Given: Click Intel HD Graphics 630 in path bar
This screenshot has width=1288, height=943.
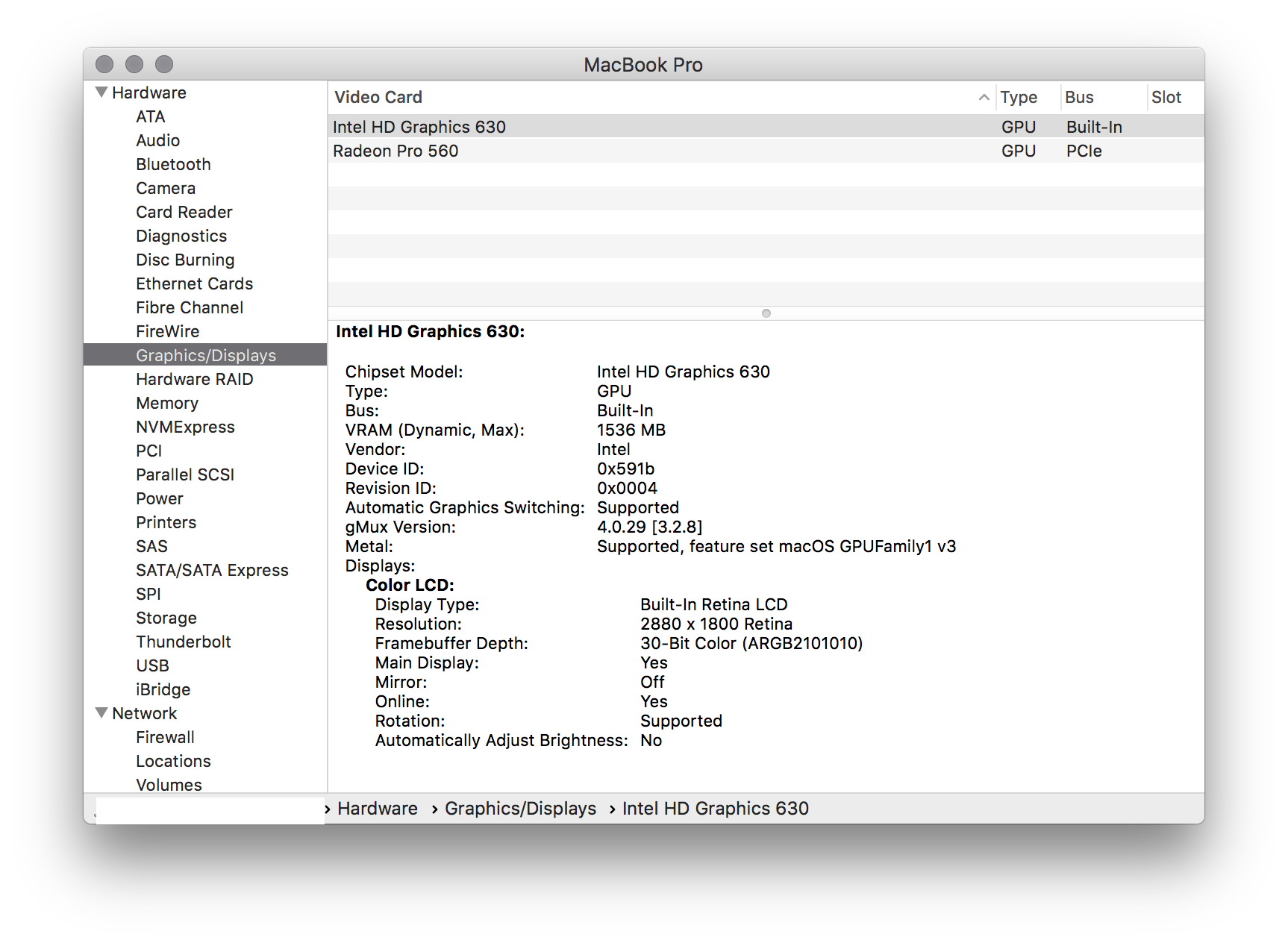Looking at the screenshot, I should click(716, 809).
